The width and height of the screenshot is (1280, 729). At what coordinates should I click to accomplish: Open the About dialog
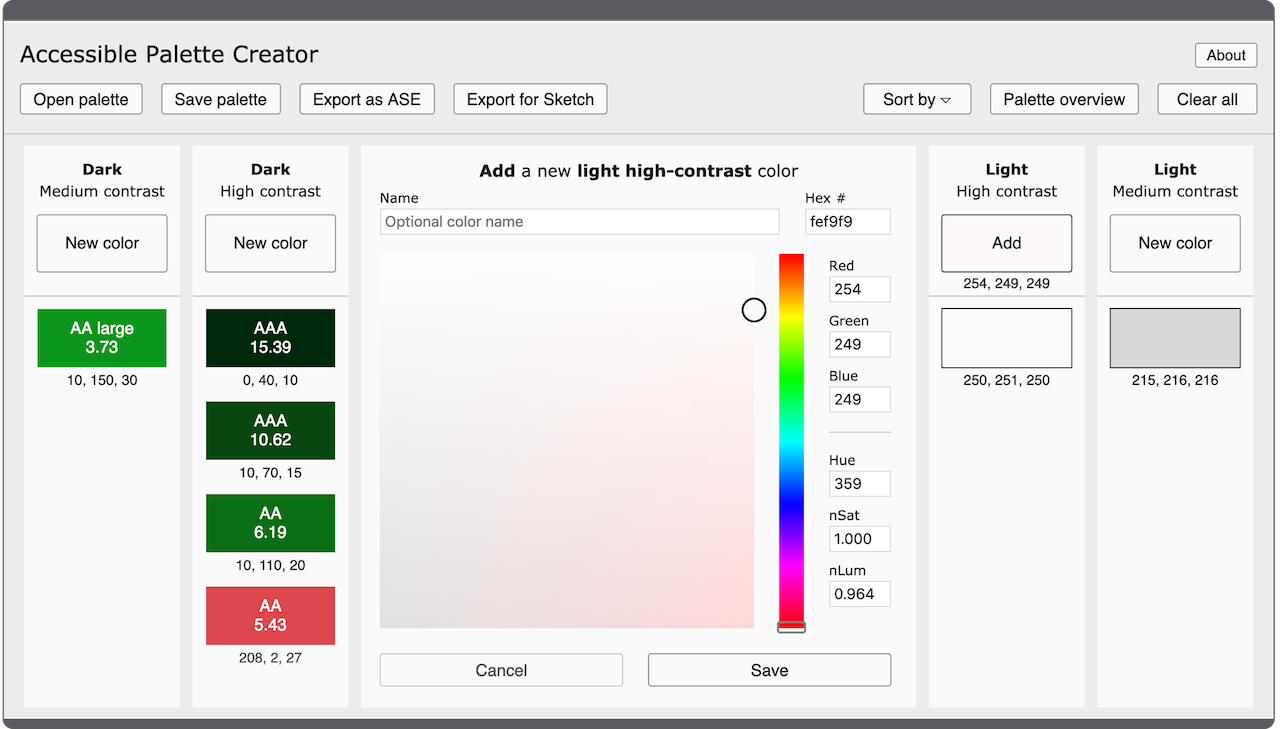click(x=1225, y=55)
